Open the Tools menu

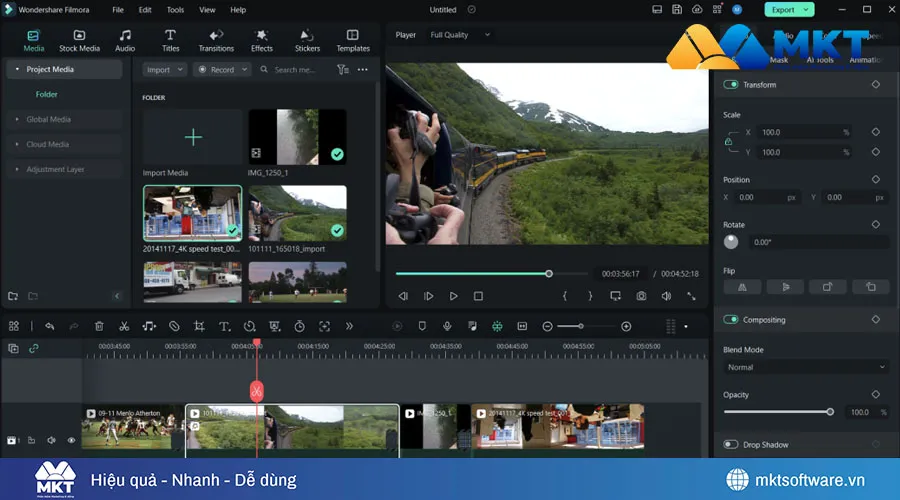coord(175,10)
